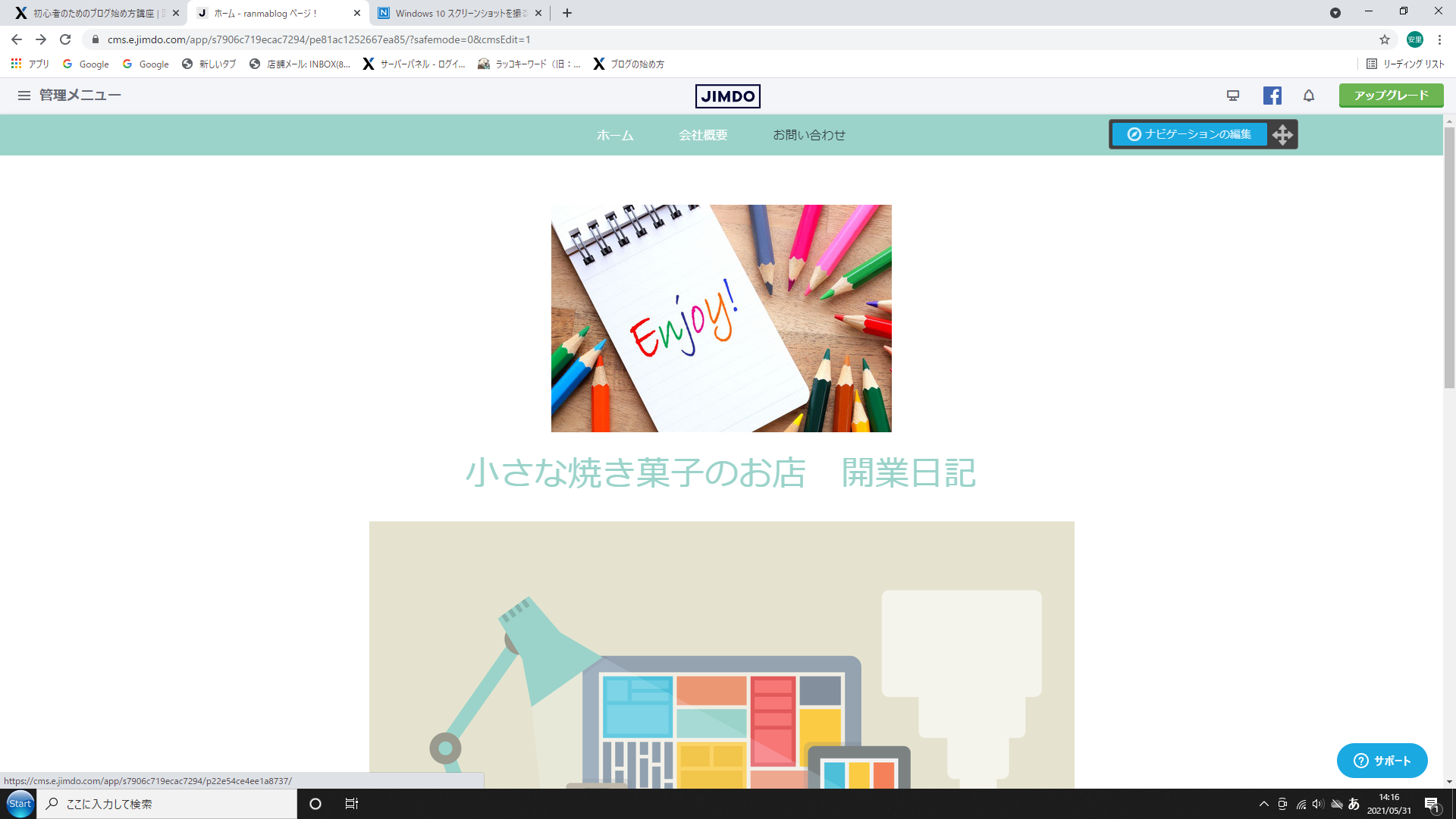Image resolution: width=1456 pixels, height=819 pixels.
Task: Select 会社概要 navigation item
Action: [x=702, y=135]
